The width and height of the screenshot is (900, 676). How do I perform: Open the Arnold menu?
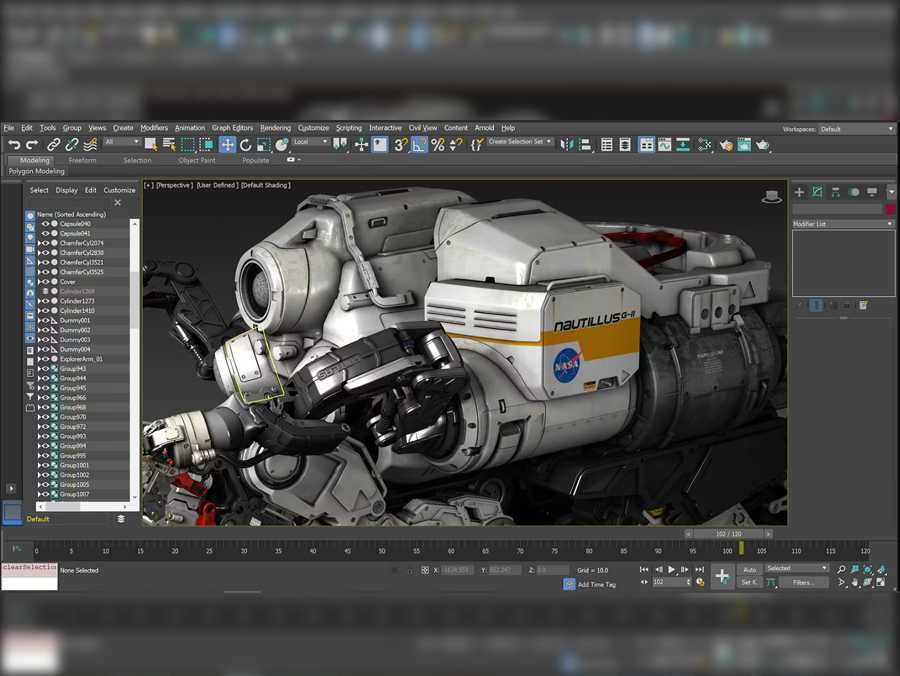(484, 128)
